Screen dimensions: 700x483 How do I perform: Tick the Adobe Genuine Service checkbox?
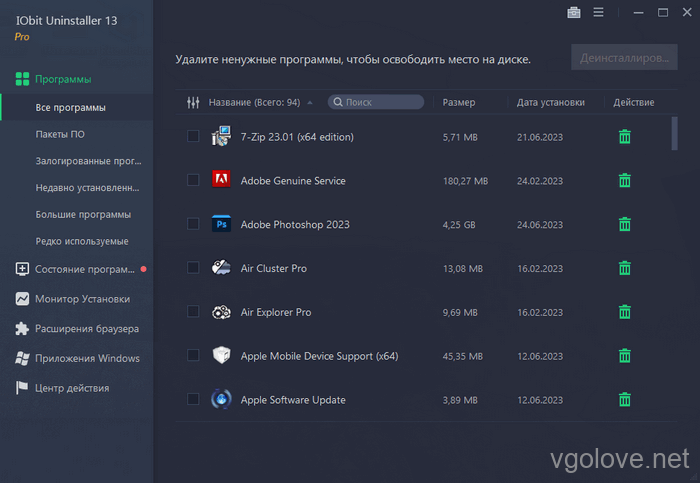pos(193,180)
